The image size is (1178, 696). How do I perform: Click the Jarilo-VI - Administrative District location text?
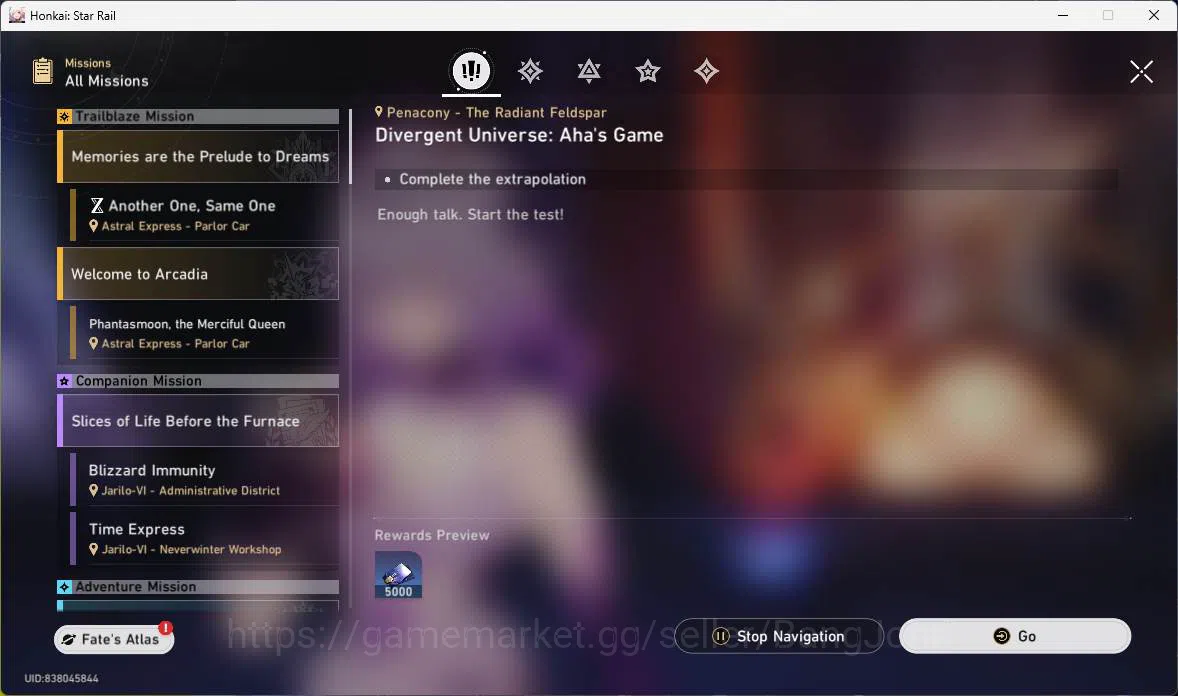[191, 491]
